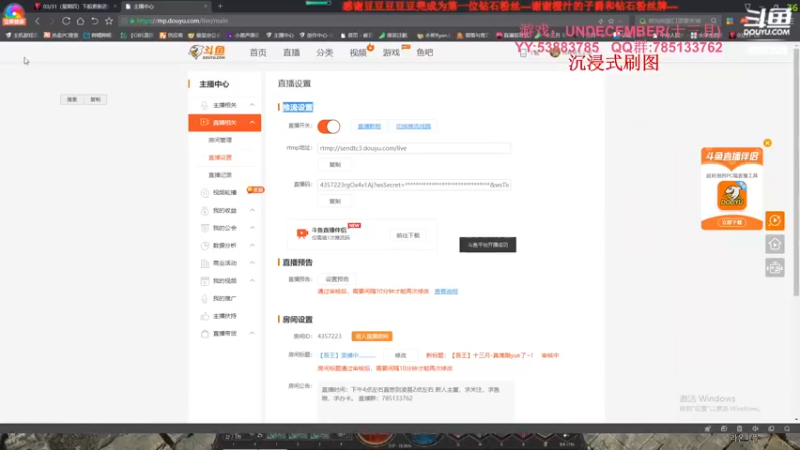
Task: Click the gray robot icon on right edge
Action: click(x=774, y=267)
